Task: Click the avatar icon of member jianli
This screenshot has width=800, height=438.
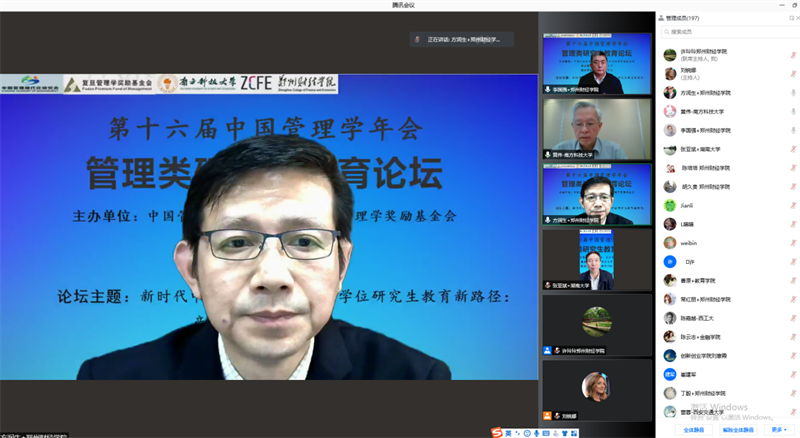Action: click(669, 205)
